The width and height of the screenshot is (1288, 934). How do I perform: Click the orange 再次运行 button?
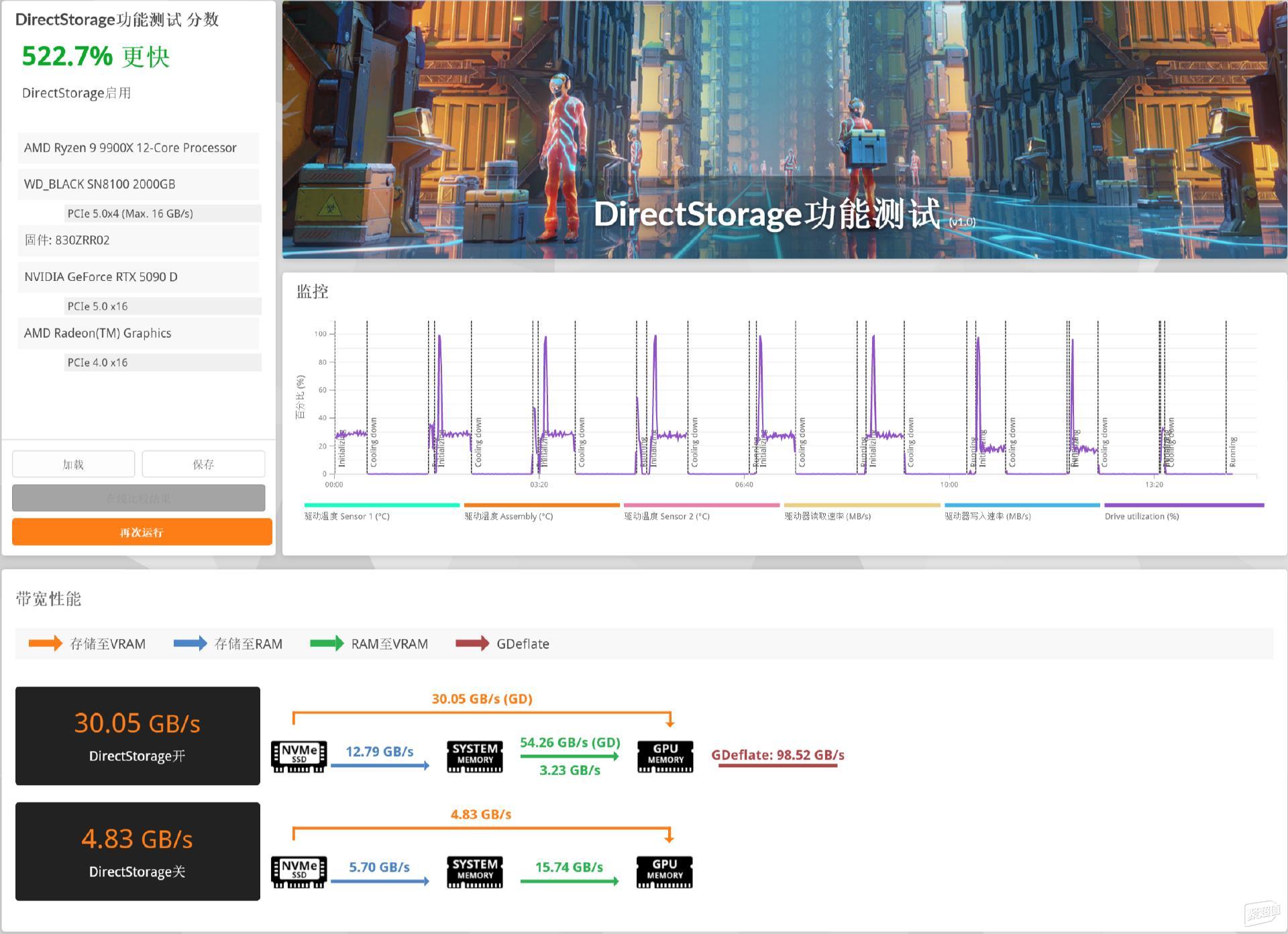(x=142, y=532)
